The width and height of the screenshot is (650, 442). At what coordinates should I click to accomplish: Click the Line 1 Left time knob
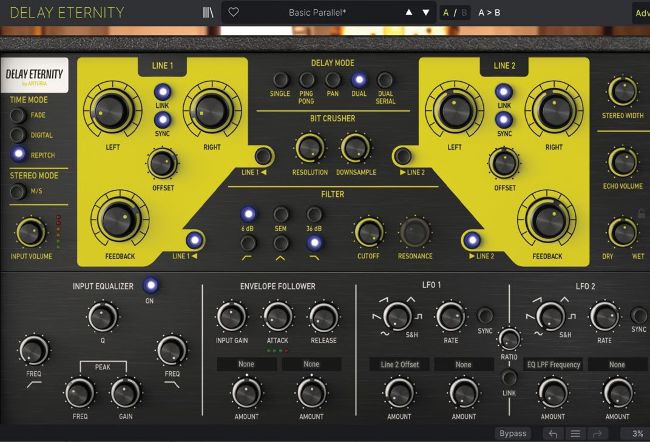(x=112, y=110)
